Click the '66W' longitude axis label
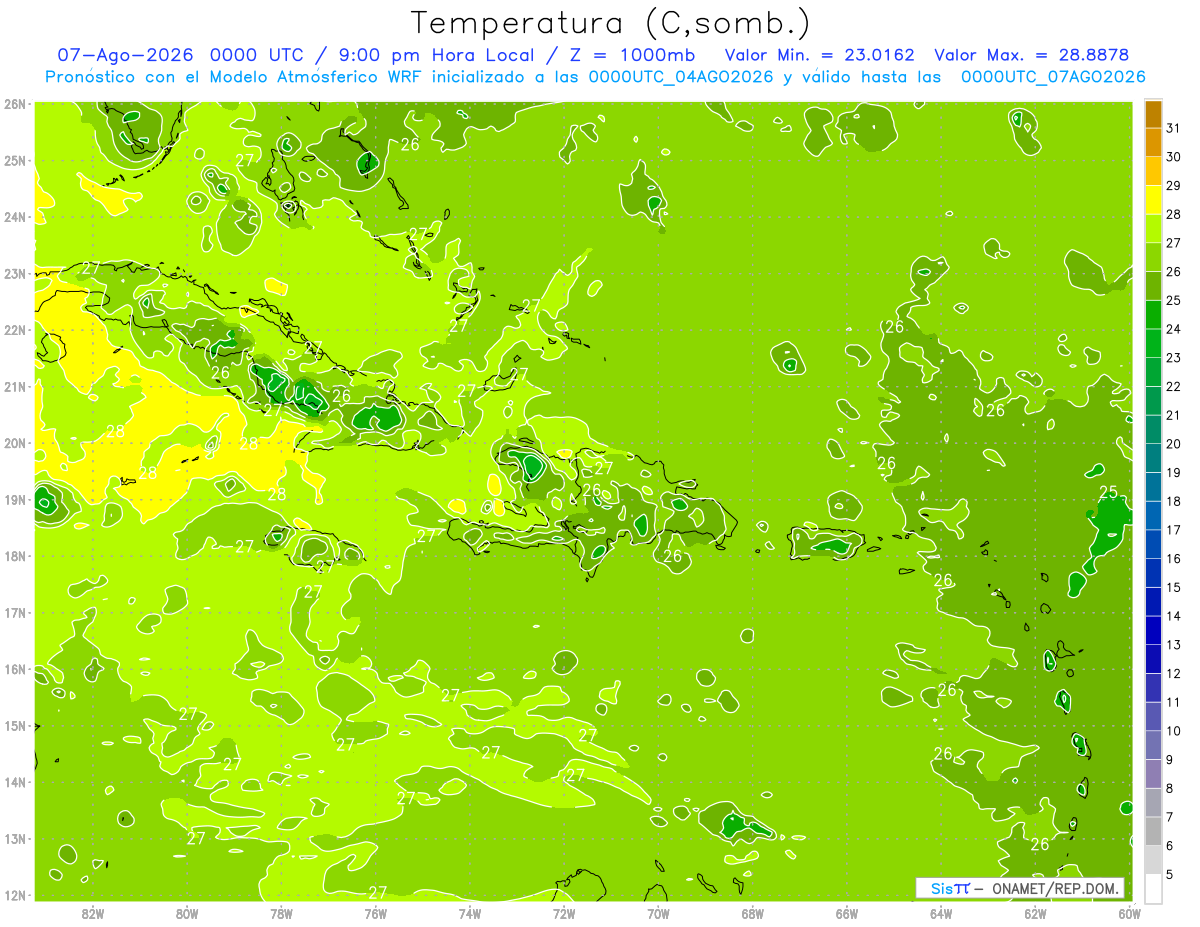Image resolution: width=1200 pixels, height=927 pixels. click(x=847, y=914)
